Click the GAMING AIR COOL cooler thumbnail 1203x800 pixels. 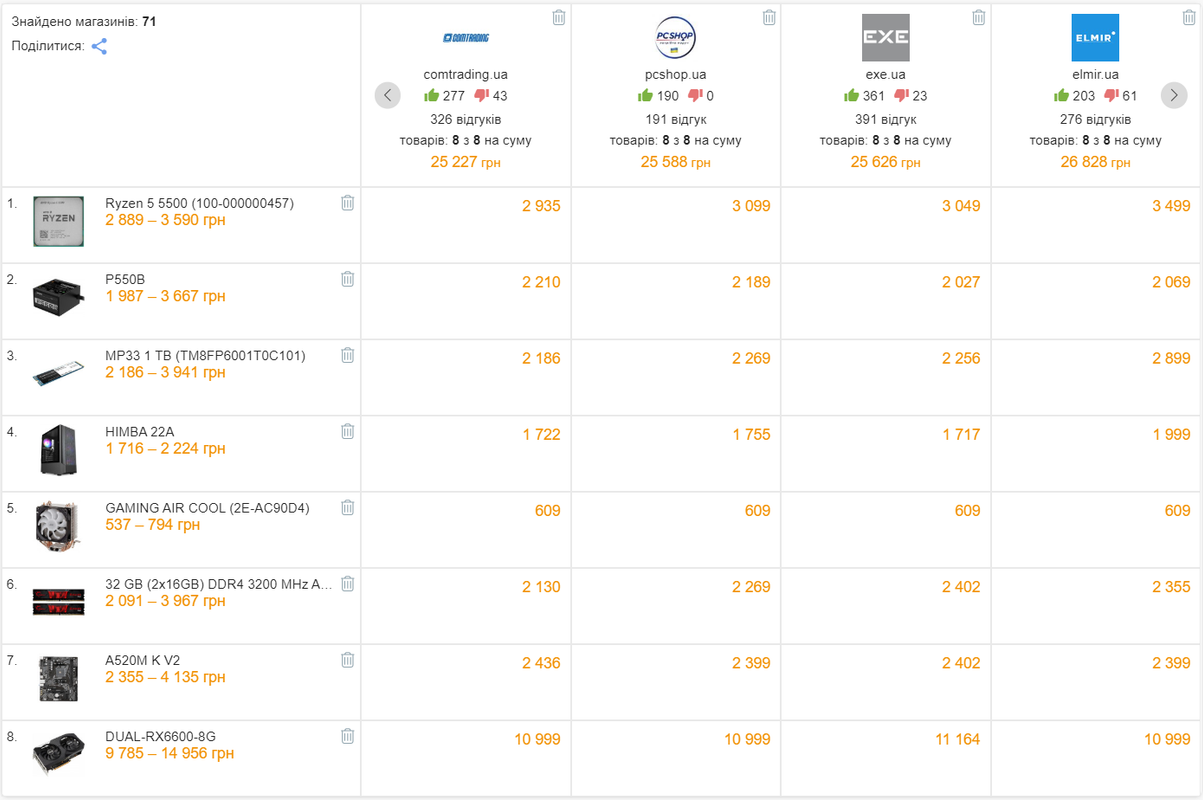click(x=58, y=526)
